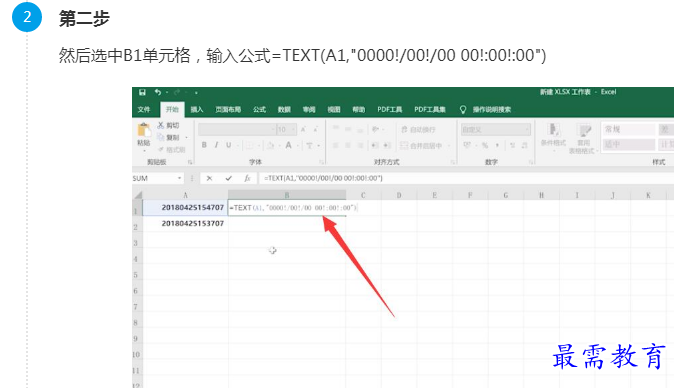
Task: Click the comma style icon
Action: [497, 145]
